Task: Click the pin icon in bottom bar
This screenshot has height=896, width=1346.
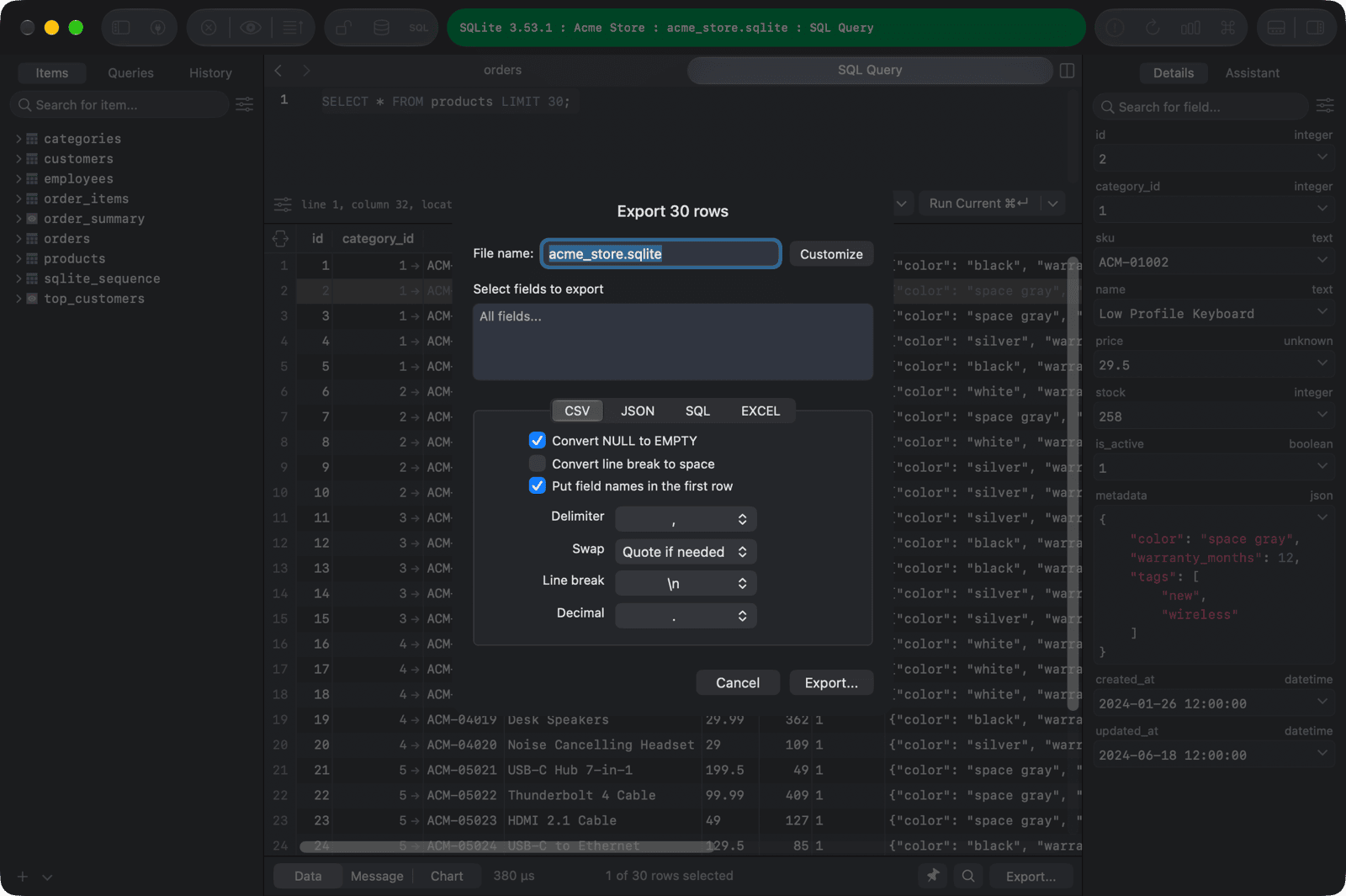Action: [x=933, y=876]
